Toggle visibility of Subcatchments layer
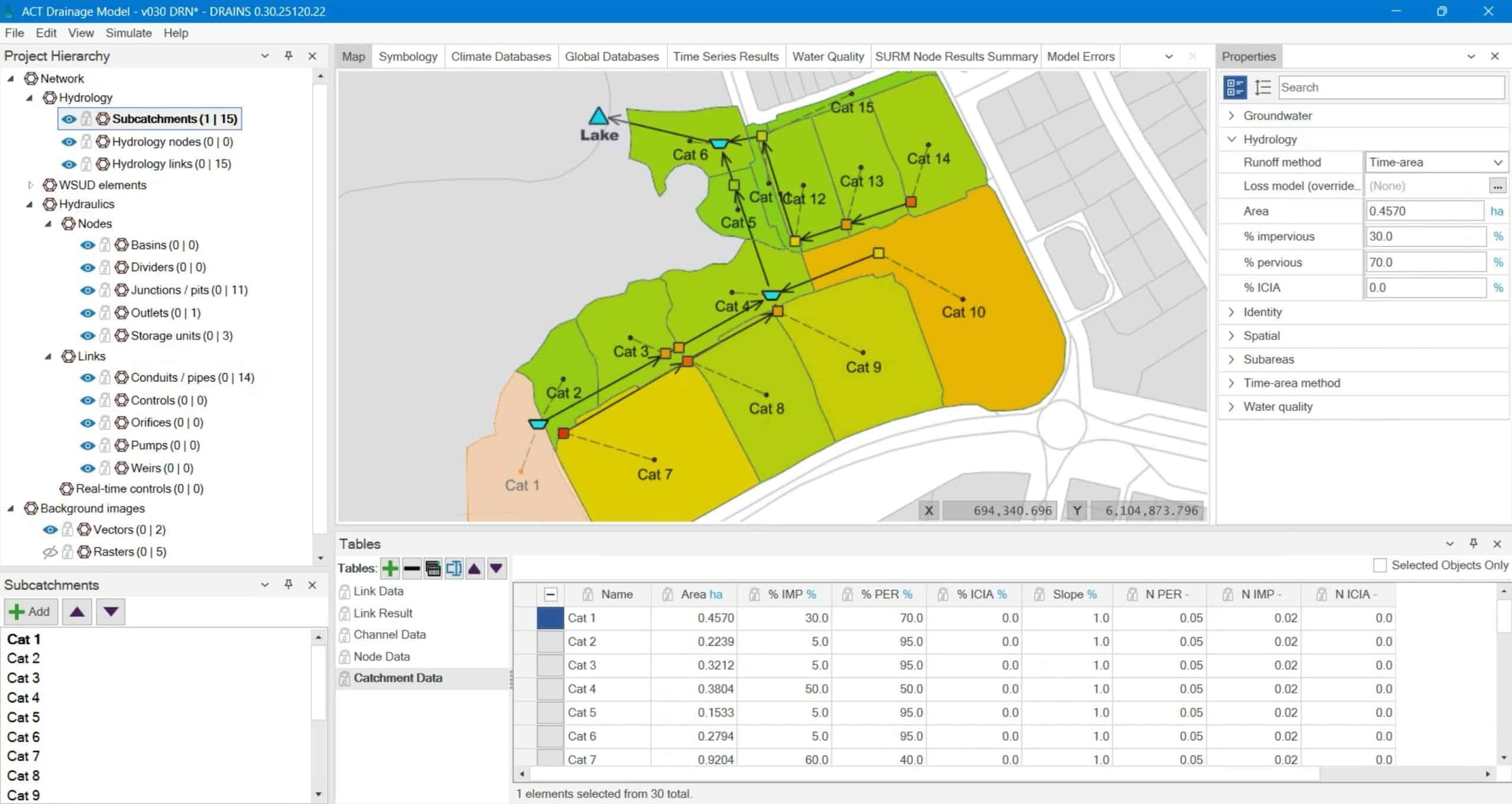Viewport: 1512px width, 804px height. click(x=69, y=119)
